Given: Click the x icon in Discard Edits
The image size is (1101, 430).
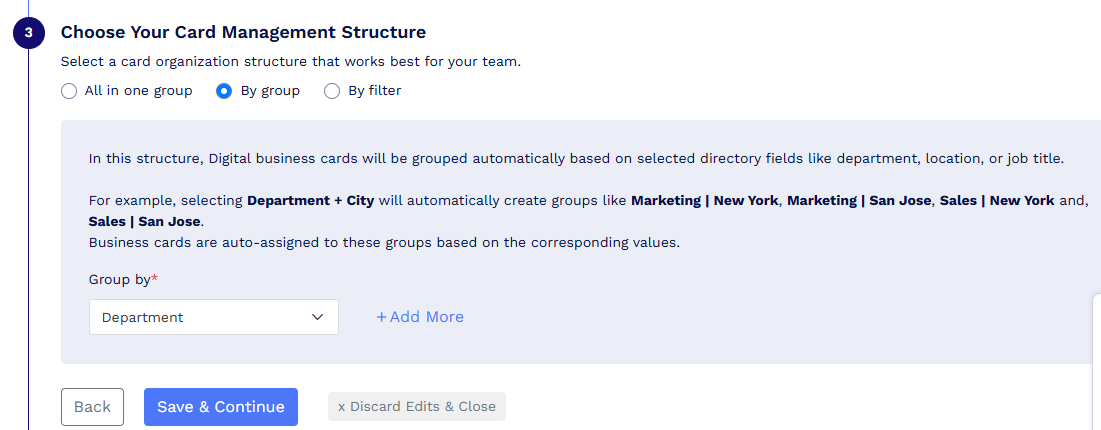Looking at the screenshot, I should [341, 407].
